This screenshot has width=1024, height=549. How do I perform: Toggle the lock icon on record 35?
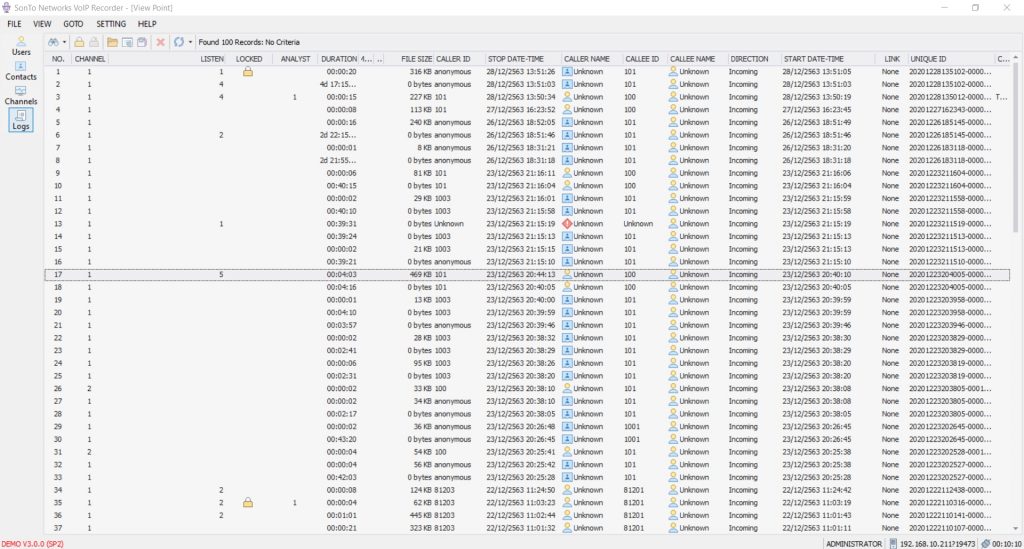coord(248,503)
